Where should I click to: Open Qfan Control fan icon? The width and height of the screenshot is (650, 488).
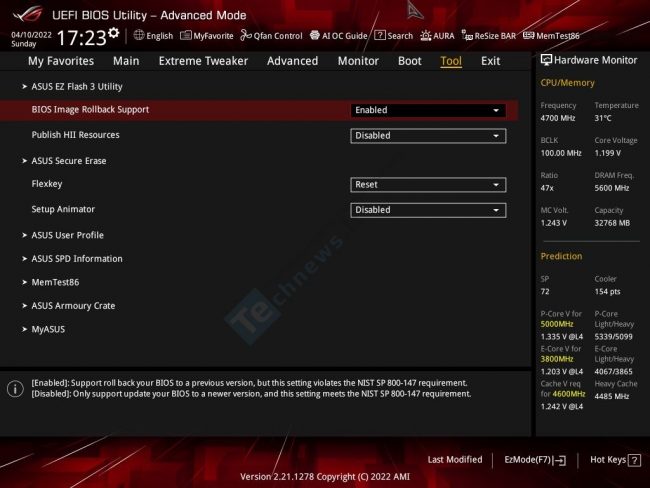click(x=246, y=36)
